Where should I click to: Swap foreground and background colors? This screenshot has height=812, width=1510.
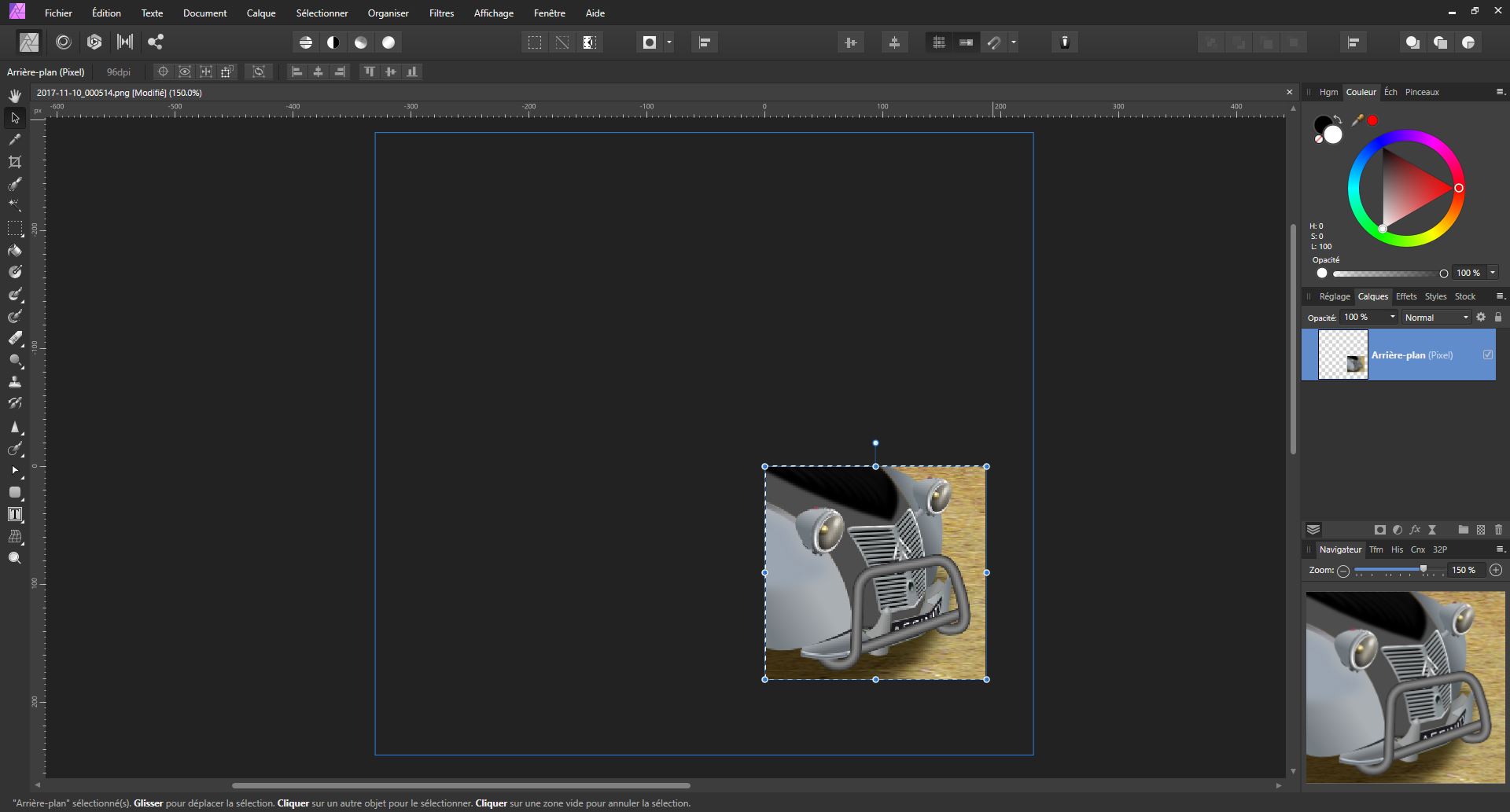[1338, 119]
